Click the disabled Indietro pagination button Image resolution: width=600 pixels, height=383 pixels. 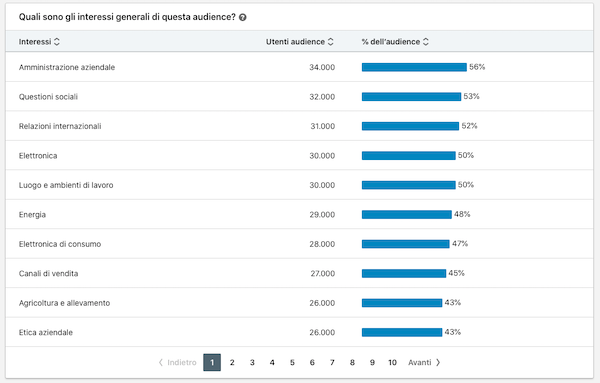coord(178,362)
